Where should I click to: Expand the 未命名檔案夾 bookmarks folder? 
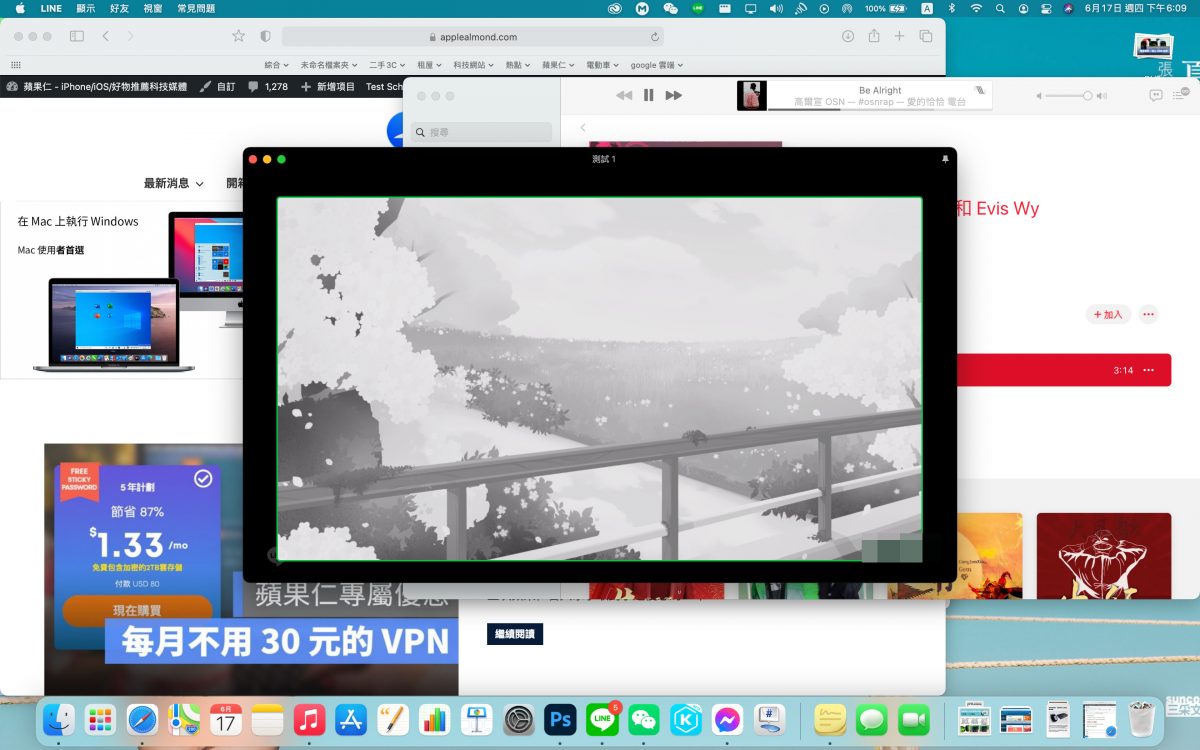pyautogui.click(x=329, y=65)
